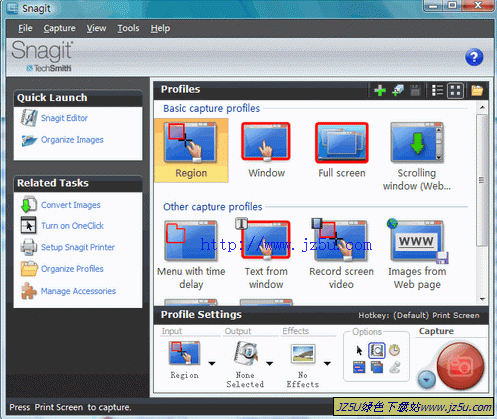Choose the Full screen capture profile

[342, 150]
